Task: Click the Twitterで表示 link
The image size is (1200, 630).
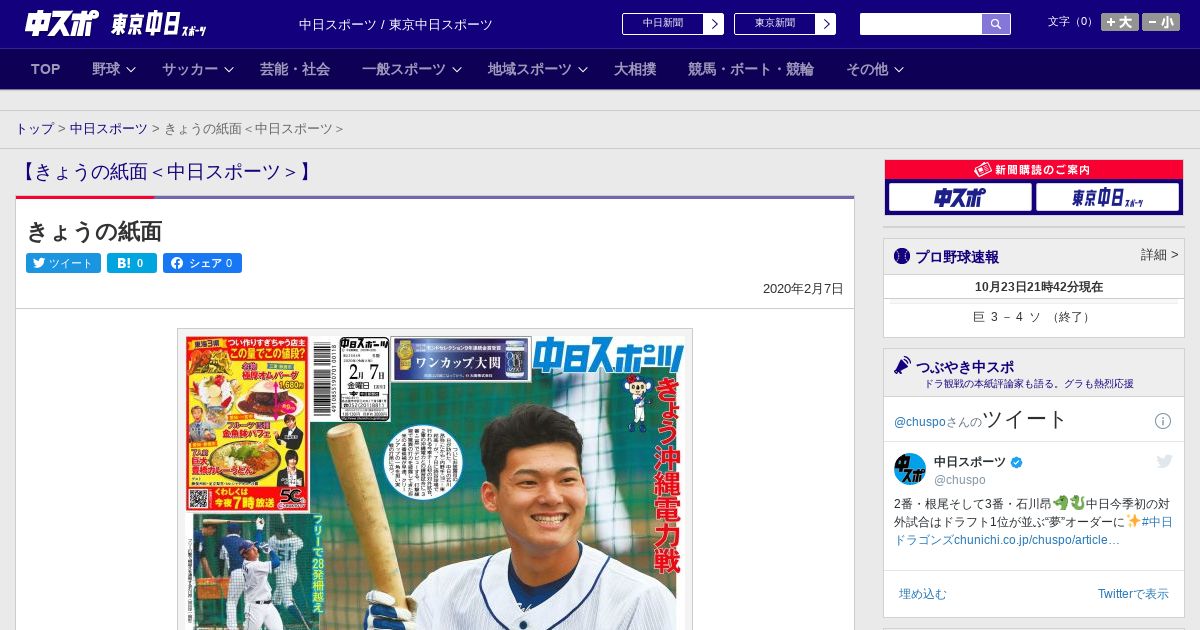Action: (1133, 594)
